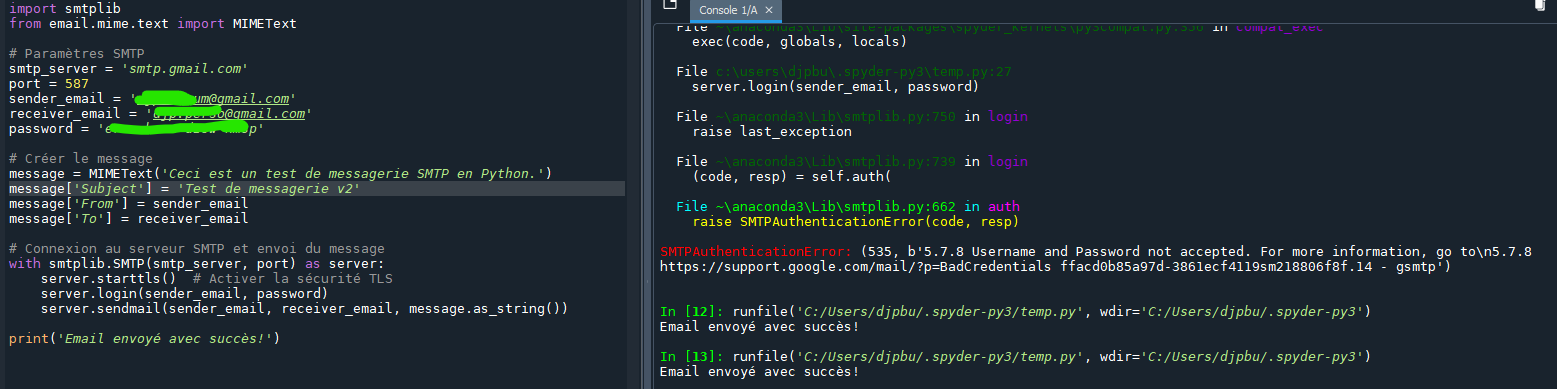1557x389 pixels.
Task: Click the message['To'] = receiver_email line
Action: 129,219
